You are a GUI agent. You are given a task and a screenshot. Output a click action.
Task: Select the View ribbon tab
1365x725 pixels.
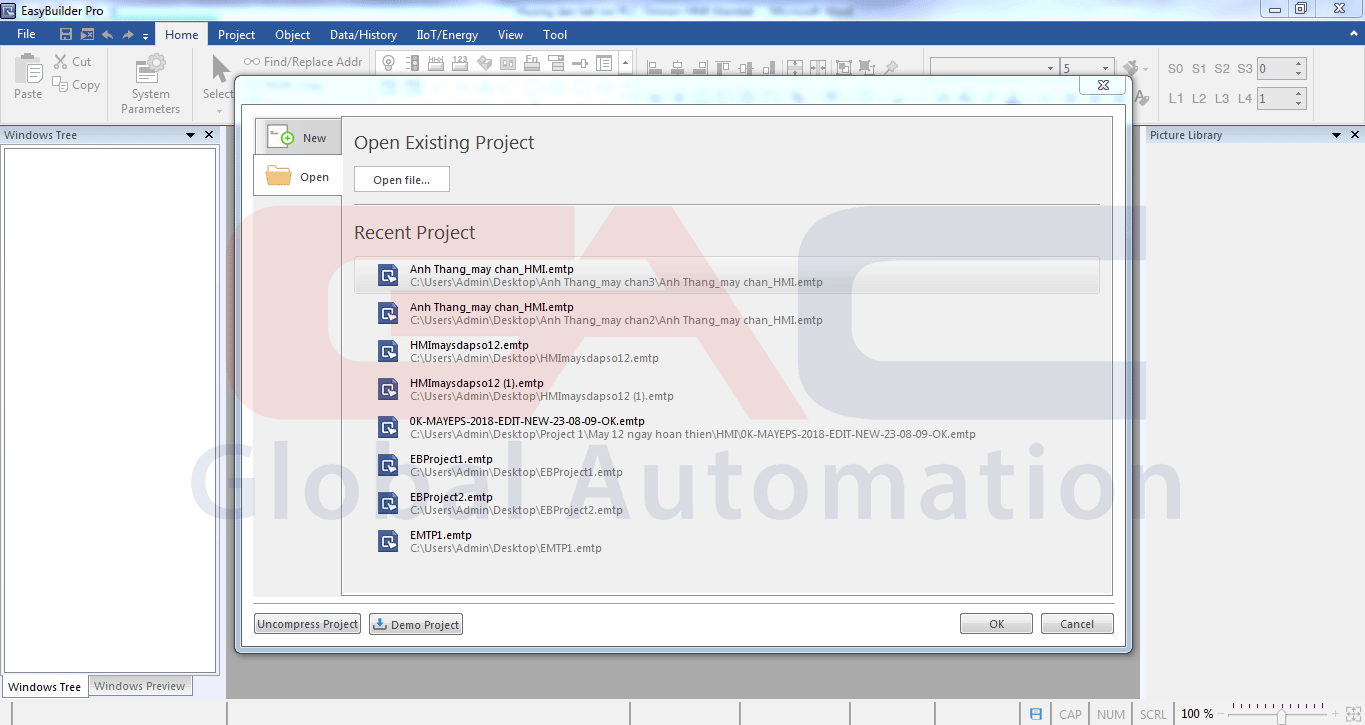[510, 35]
